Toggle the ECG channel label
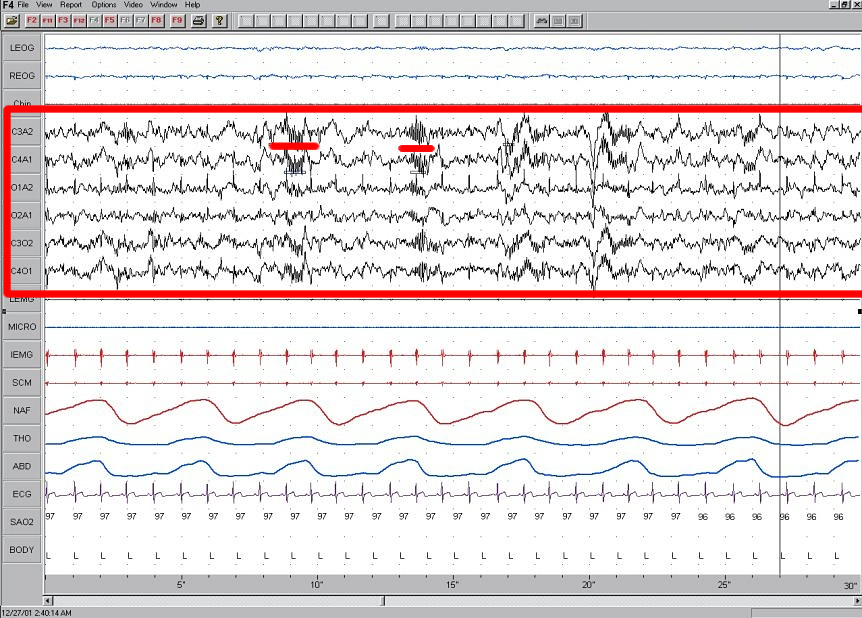Screen dimensions: 862x618 click(22, 494)
